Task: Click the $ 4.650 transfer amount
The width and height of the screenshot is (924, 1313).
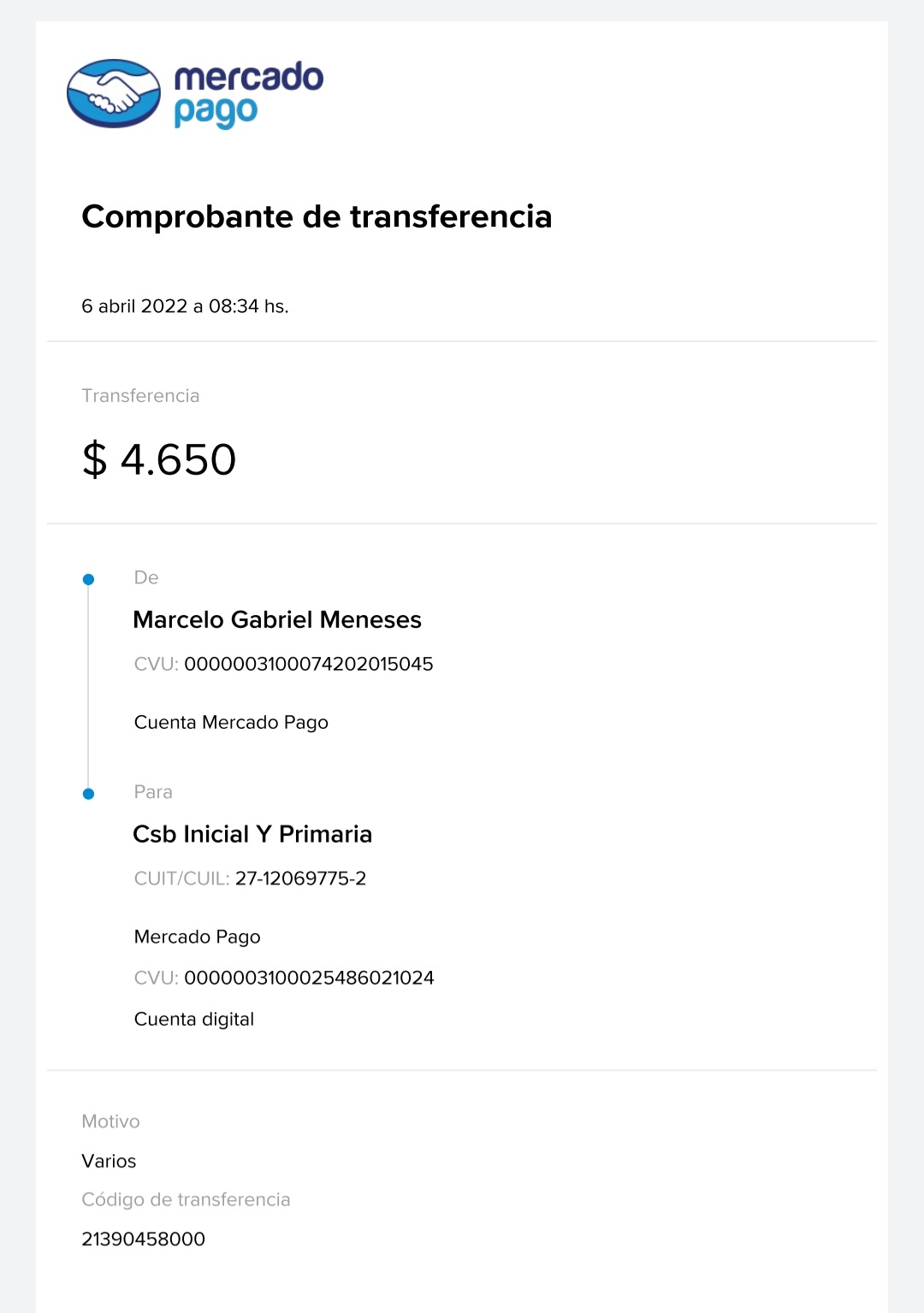Action: [159, 459]
